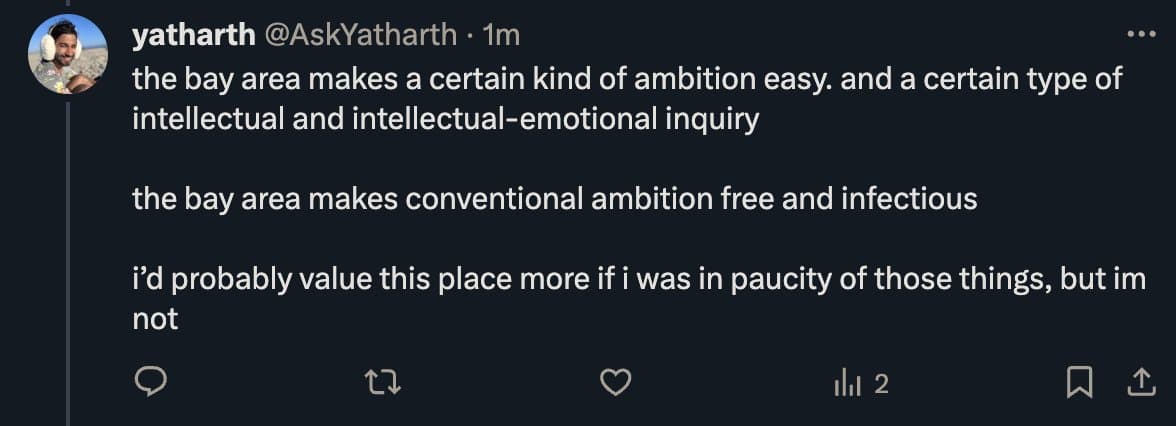The image size is (1176, 426).
Task: Open the tweet via the 1m timestamp
Action: [501, 36]
